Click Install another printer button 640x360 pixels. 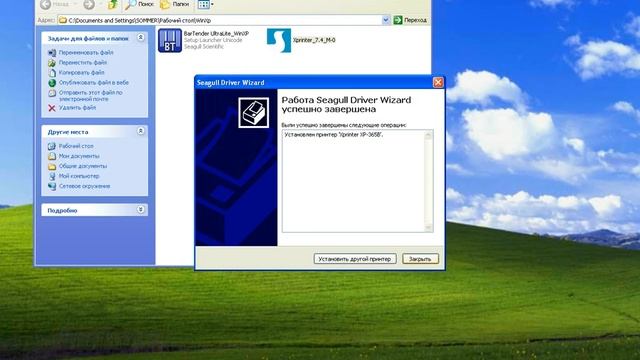(355, 259)
